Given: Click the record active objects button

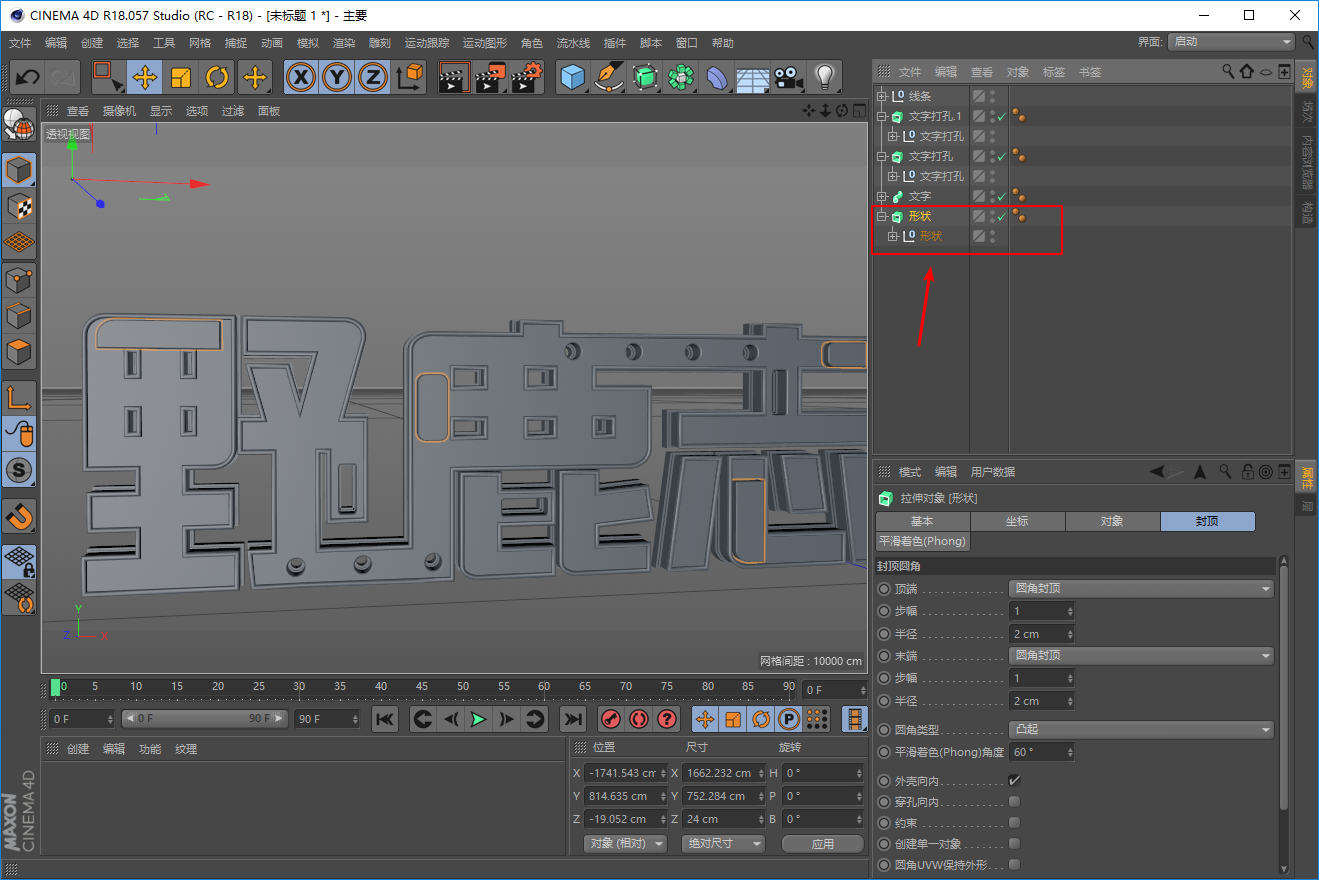Looking at the screenshot, I should point(611,719).
